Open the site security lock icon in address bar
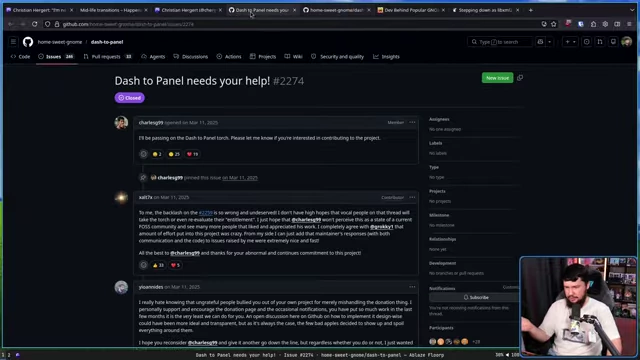The width and height of the screenshot is (640, 360). click(x=57, y=24)
